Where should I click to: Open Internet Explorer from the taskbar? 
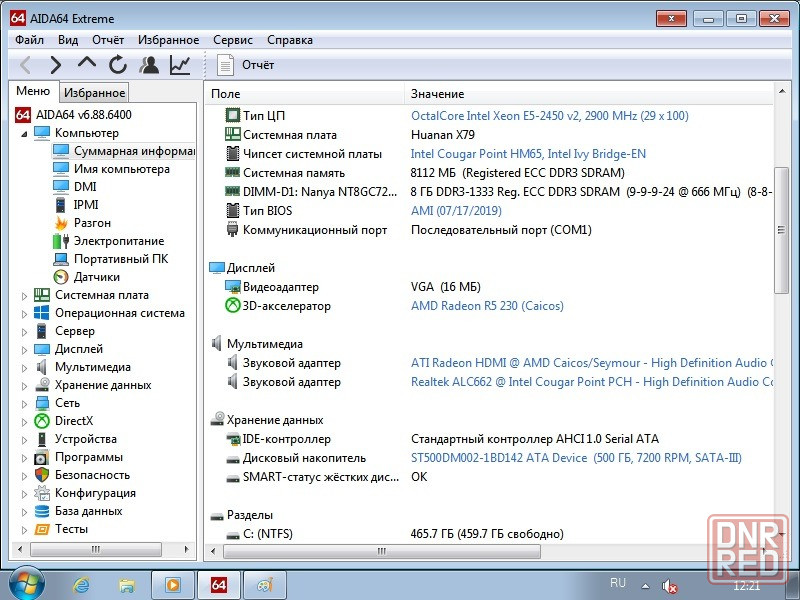[82, 585]
